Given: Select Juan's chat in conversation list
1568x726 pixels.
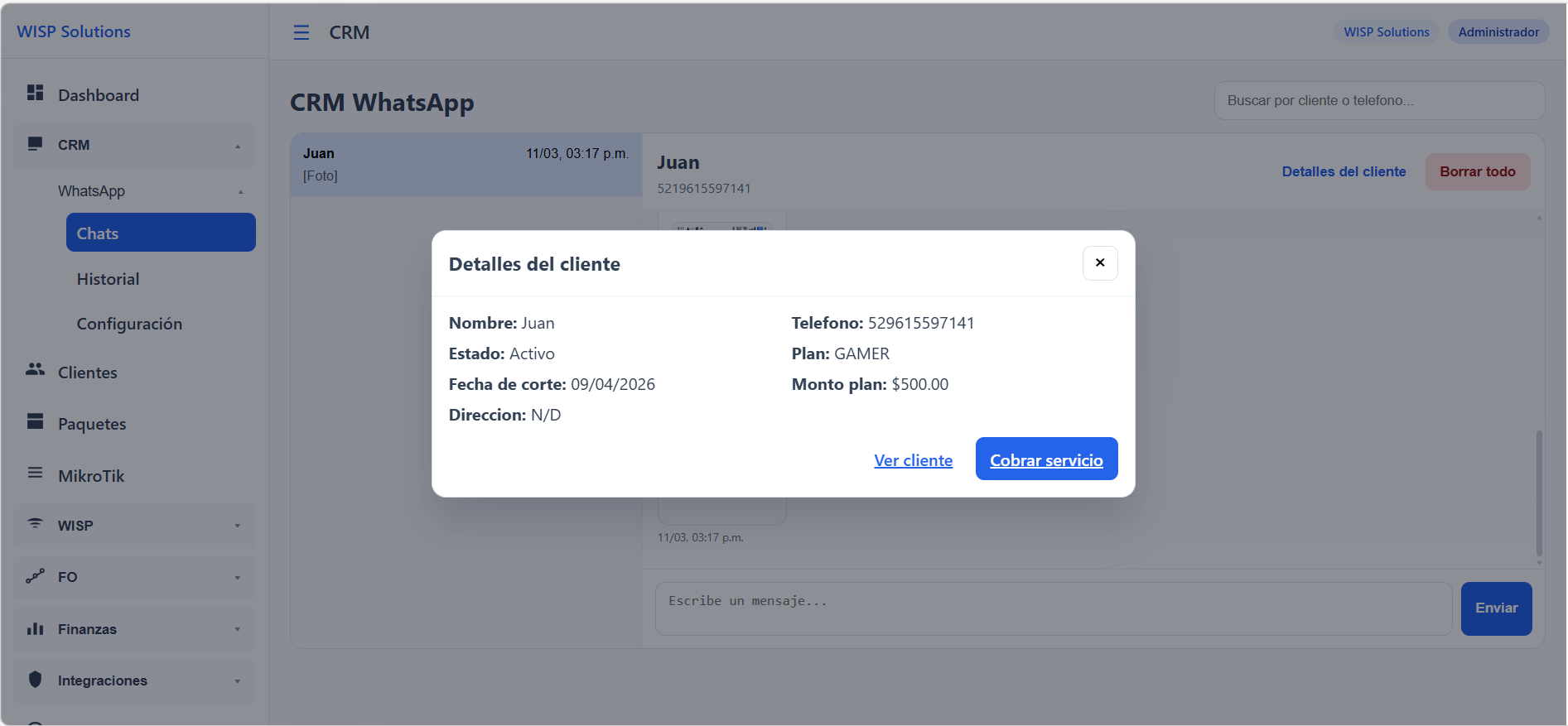Looking at the screenshot, I should [466, 164].
